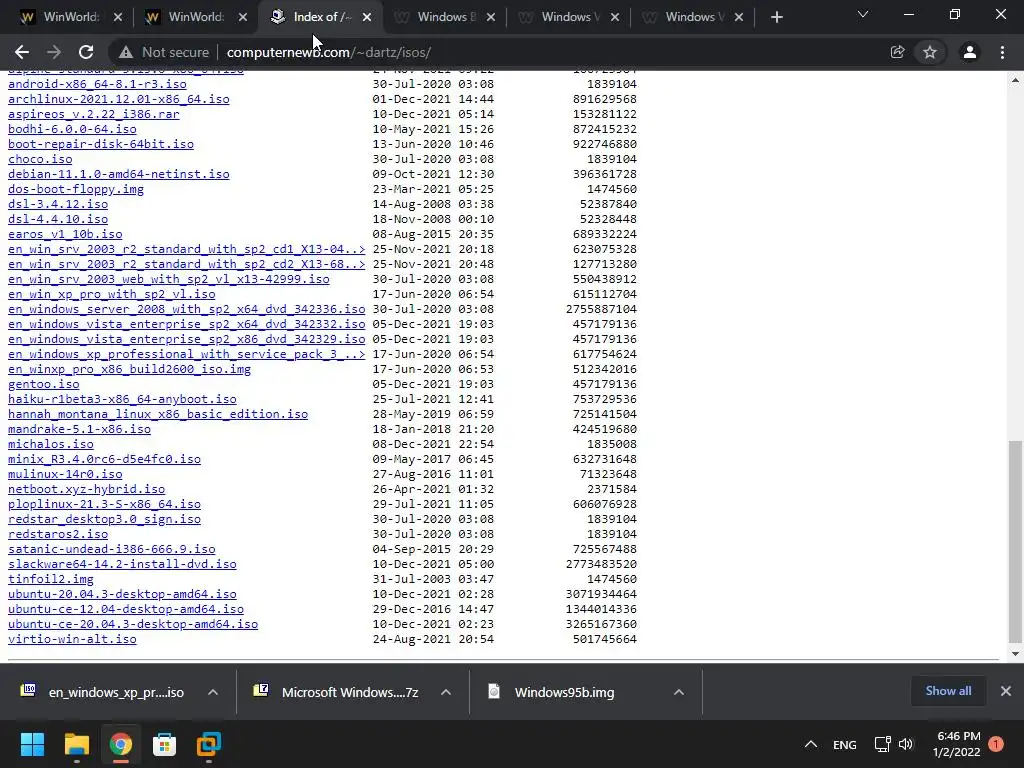This screenshot has width=1024, height=768.
Task: Bookmark this page with star icon
Action: (x=930, y=52)
